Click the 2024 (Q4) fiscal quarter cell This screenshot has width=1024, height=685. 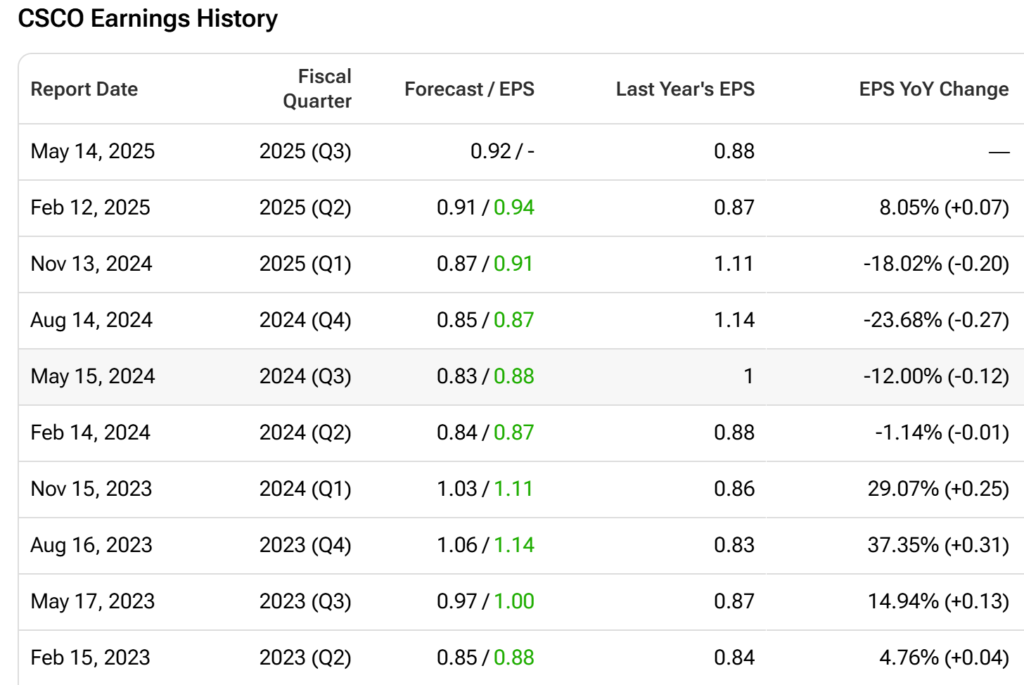click(305, 320)
